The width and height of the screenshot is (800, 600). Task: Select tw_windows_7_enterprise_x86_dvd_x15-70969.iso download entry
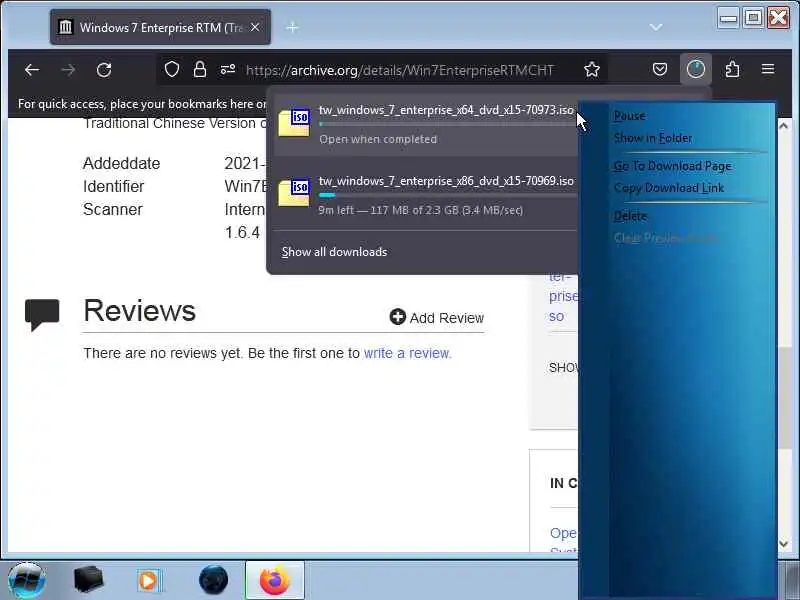click(x=427, y=195)
